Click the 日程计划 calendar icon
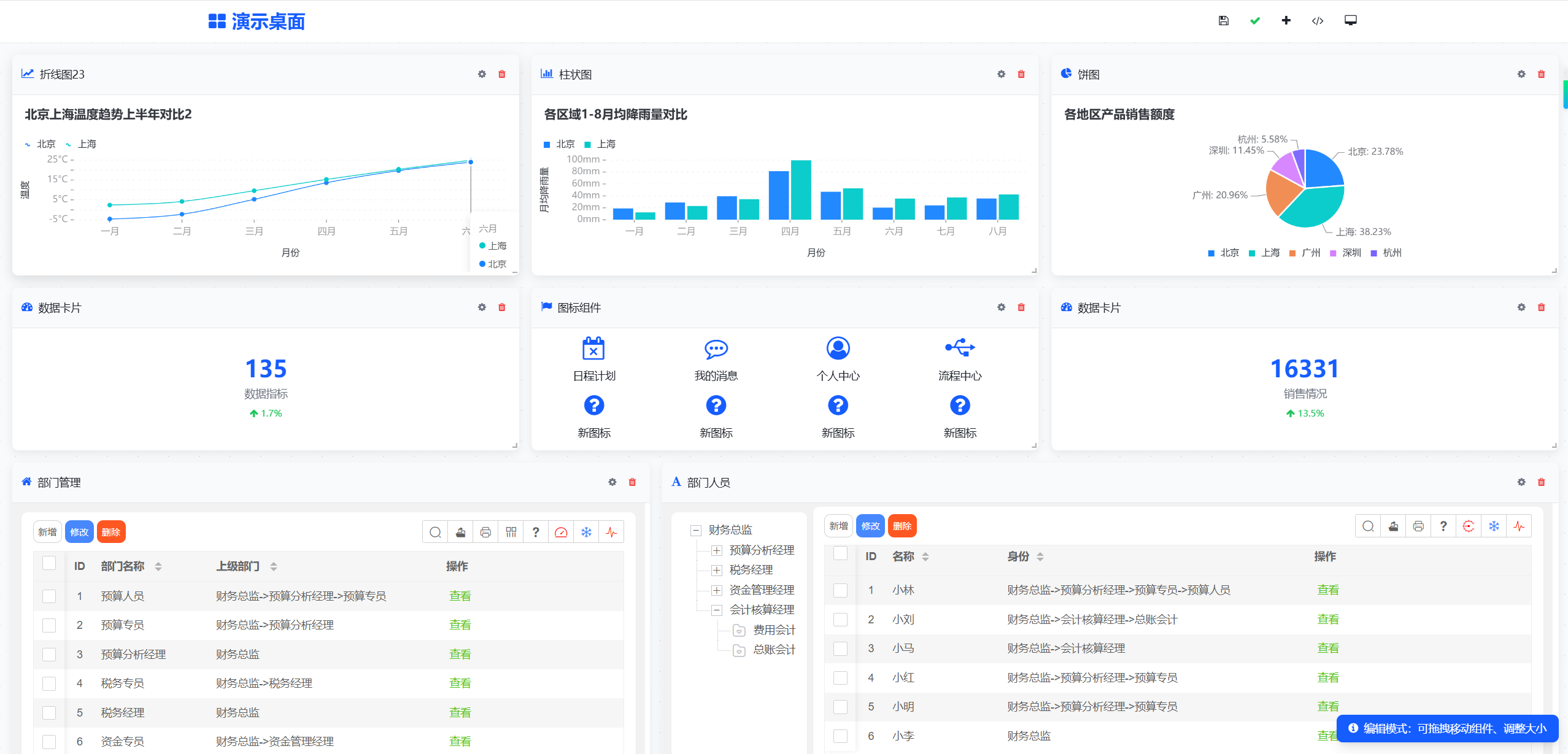This screenshot has height=754, width=1568. (x=593, y=348)
